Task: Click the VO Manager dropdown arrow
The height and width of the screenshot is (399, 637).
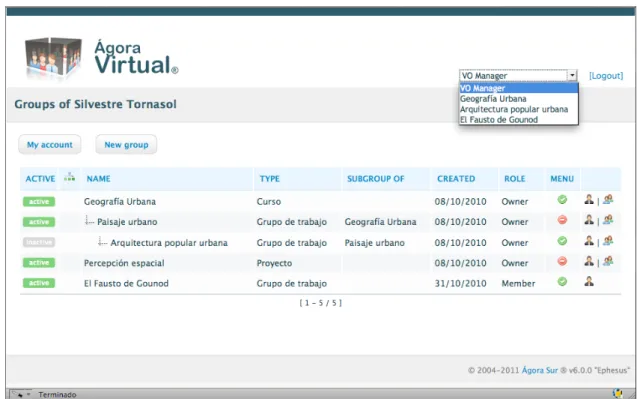Action: 572,76
